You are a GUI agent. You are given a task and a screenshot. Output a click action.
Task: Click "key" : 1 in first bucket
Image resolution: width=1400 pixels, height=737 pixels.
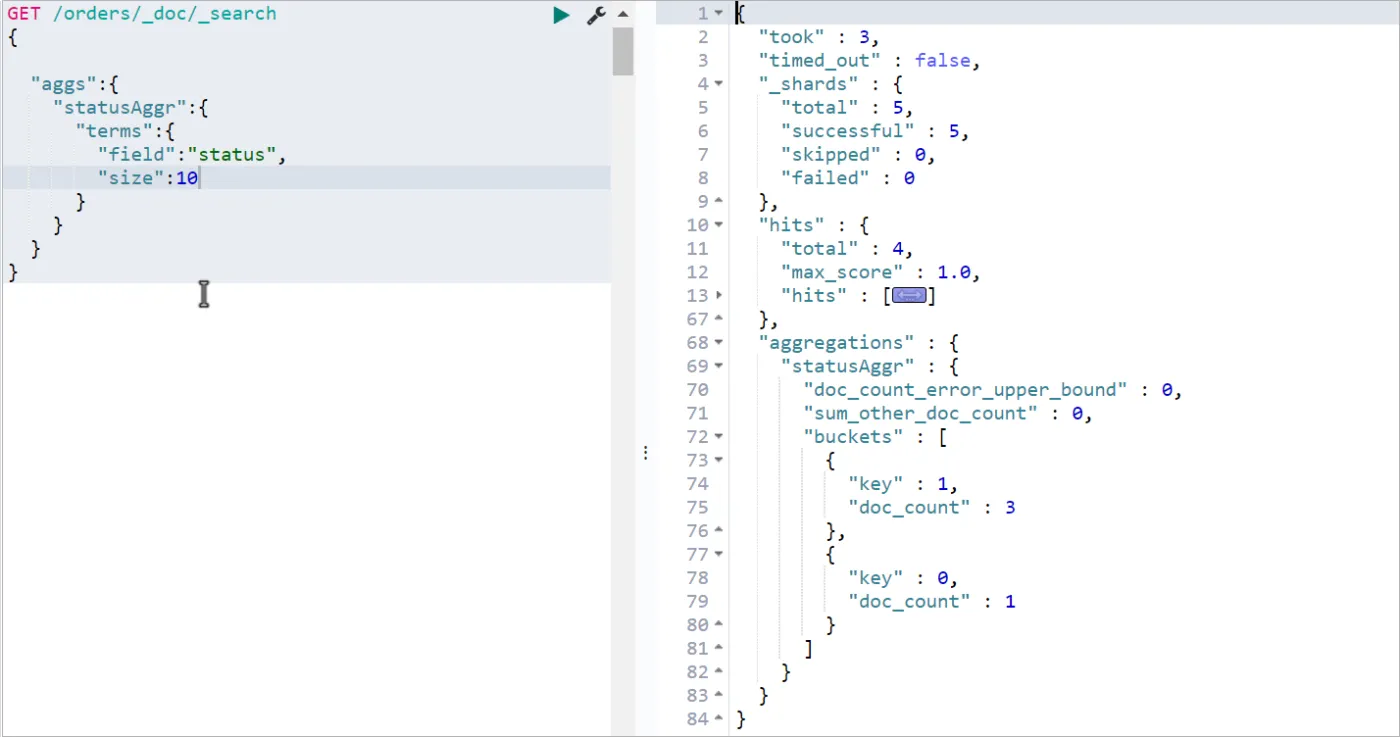tap(902, 484)
